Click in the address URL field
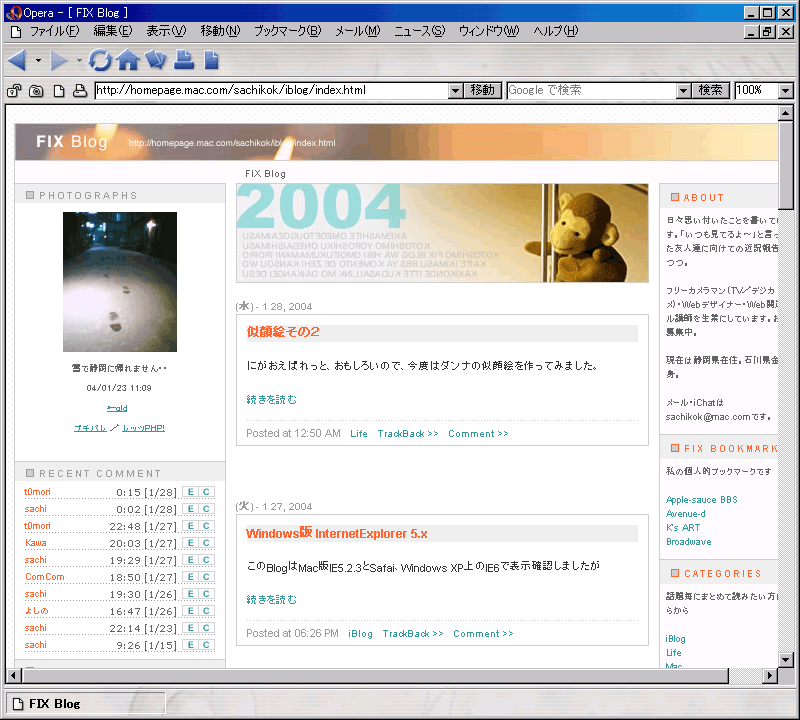Screen dimensions: 800x720 [x=271, y=90]
